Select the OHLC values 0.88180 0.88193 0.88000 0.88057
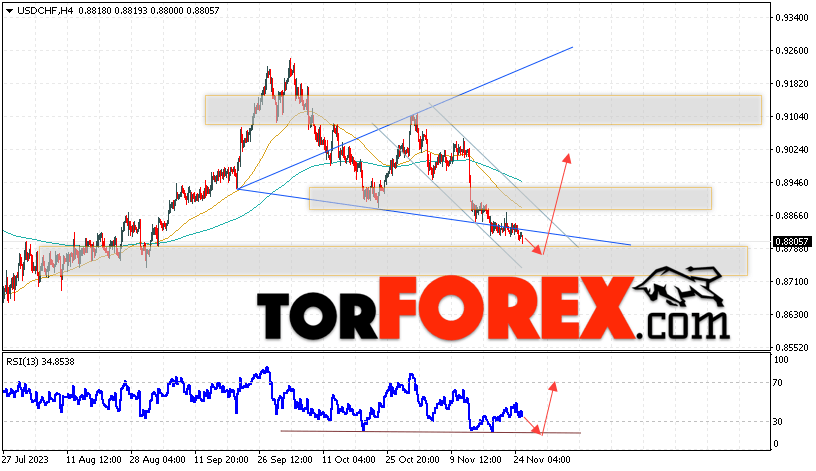 [x=149, y=10]
